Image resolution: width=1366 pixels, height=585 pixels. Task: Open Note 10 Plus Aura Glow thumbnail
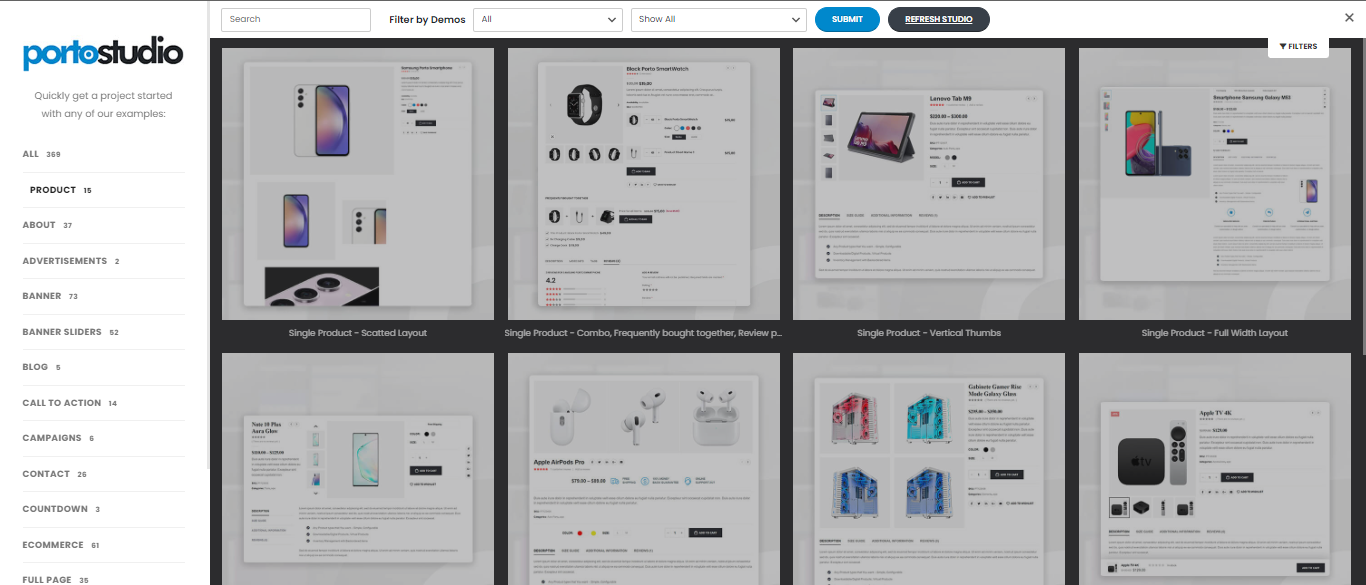click(x=358, y=469)
